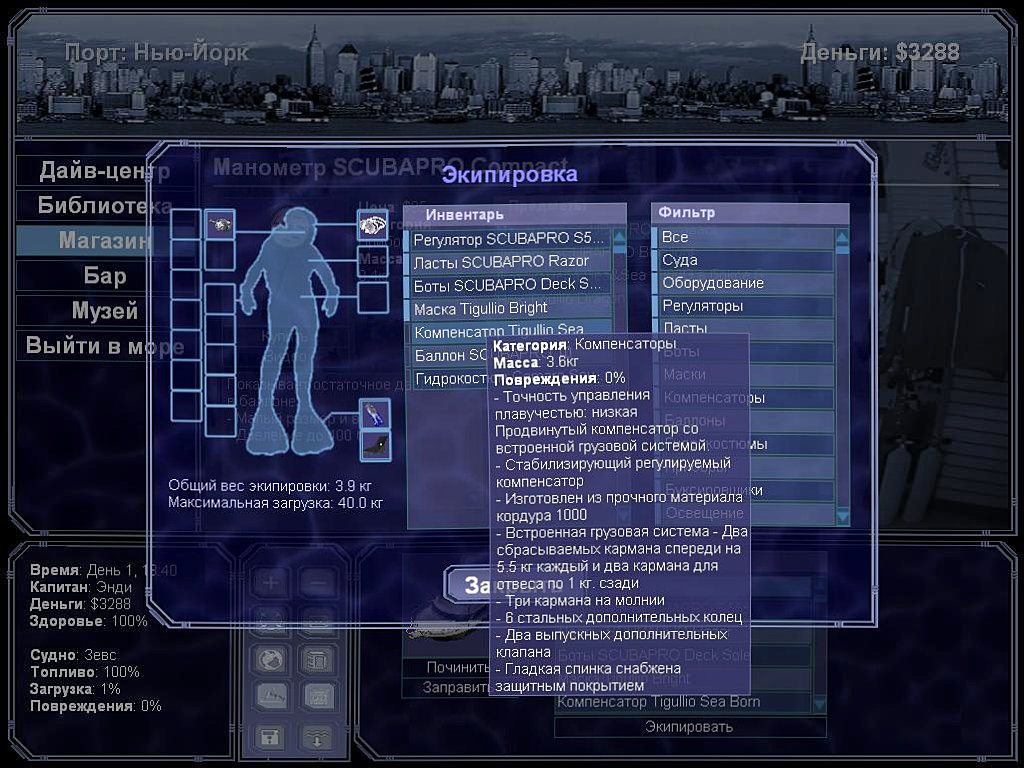Viewport: 1024px width, 768px height.
Task: Filter inventory by Оборудование
Action: (744, 283)
